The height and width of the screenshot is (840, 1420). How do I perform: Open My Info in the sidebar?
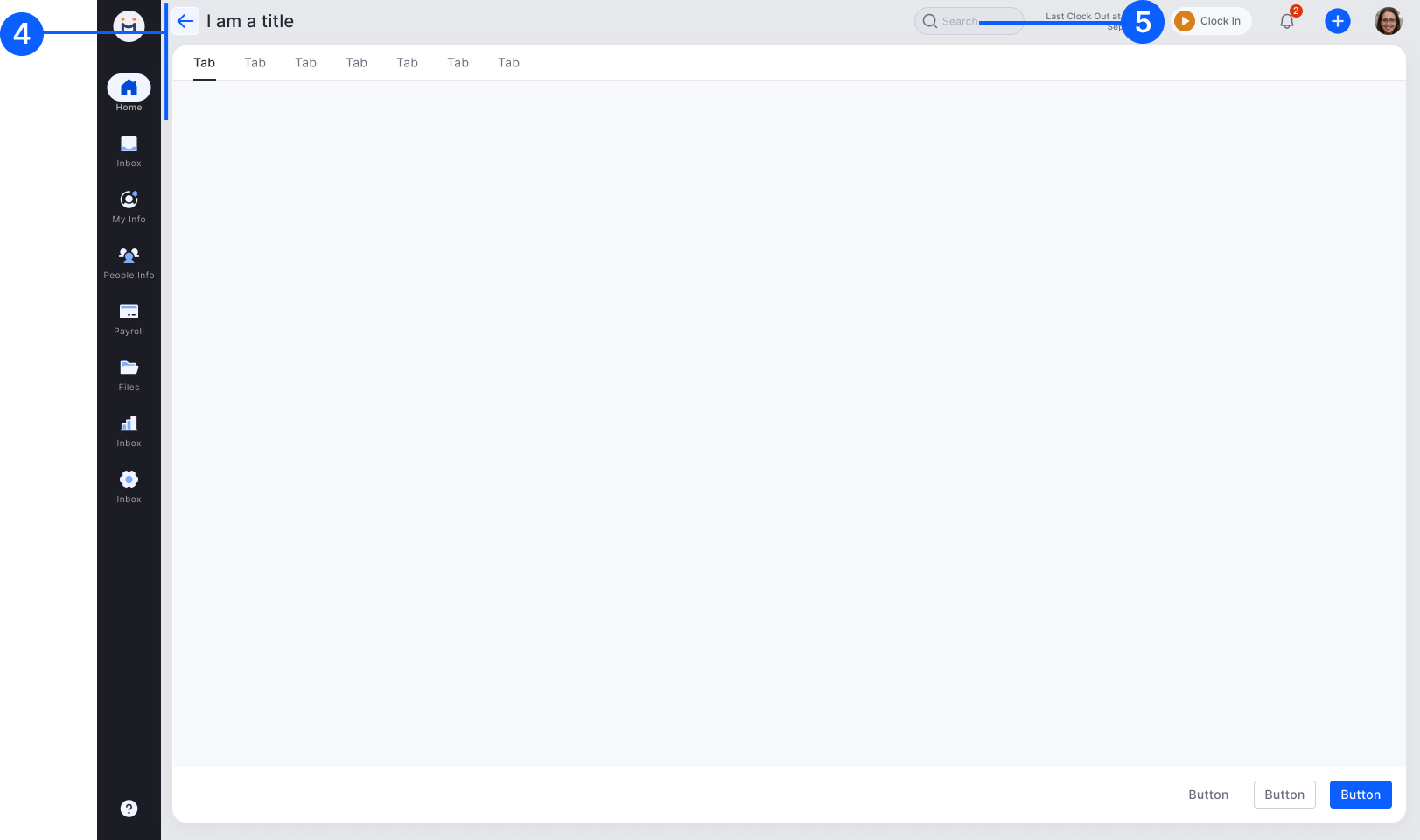tap(129, 206)
